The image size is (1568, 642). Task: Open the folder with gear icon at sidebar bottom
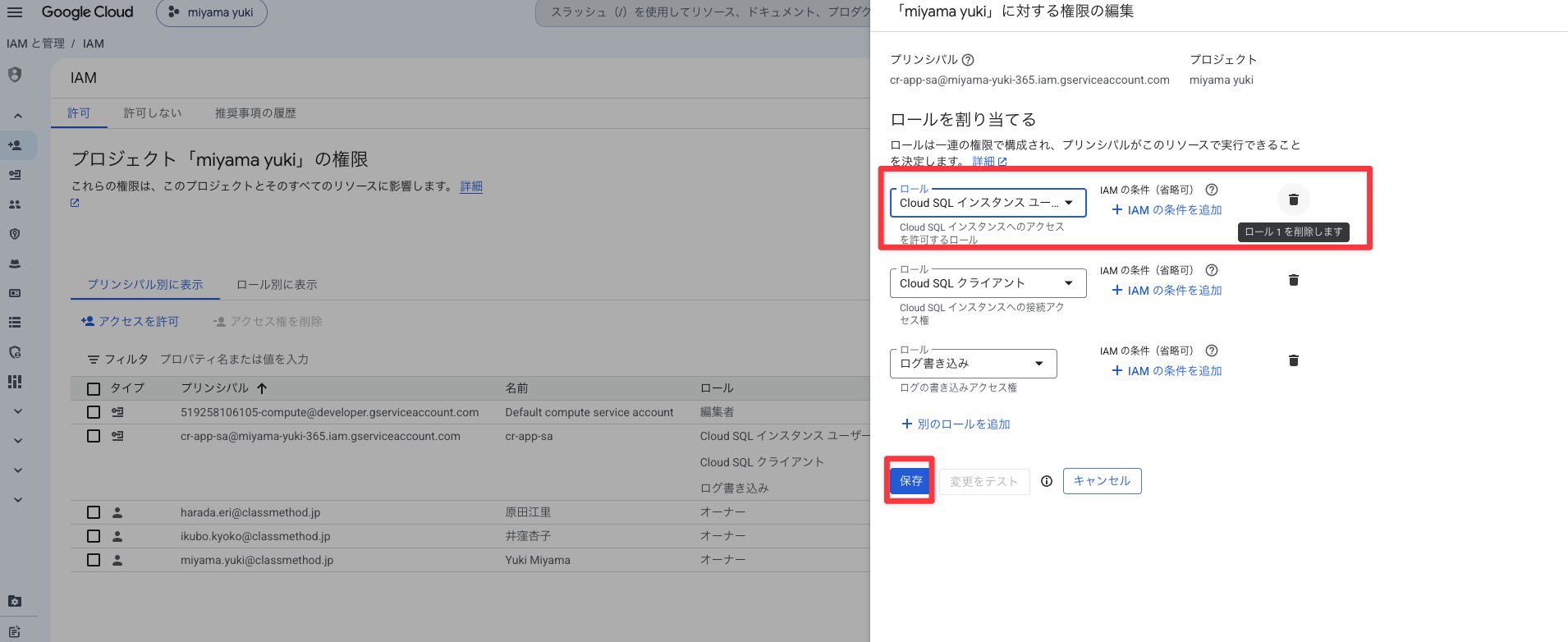[15, 601]
